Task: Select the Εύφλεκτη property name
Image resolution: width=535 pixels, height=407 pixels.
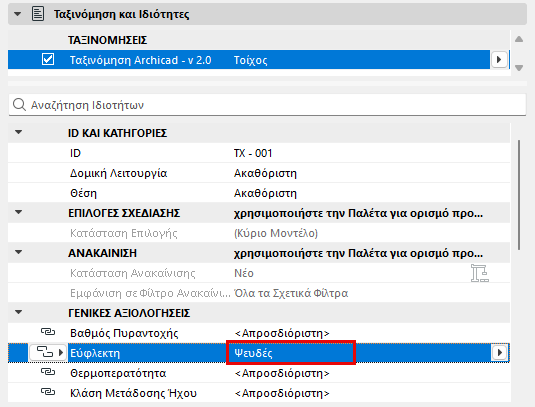Action: [95, 353]
